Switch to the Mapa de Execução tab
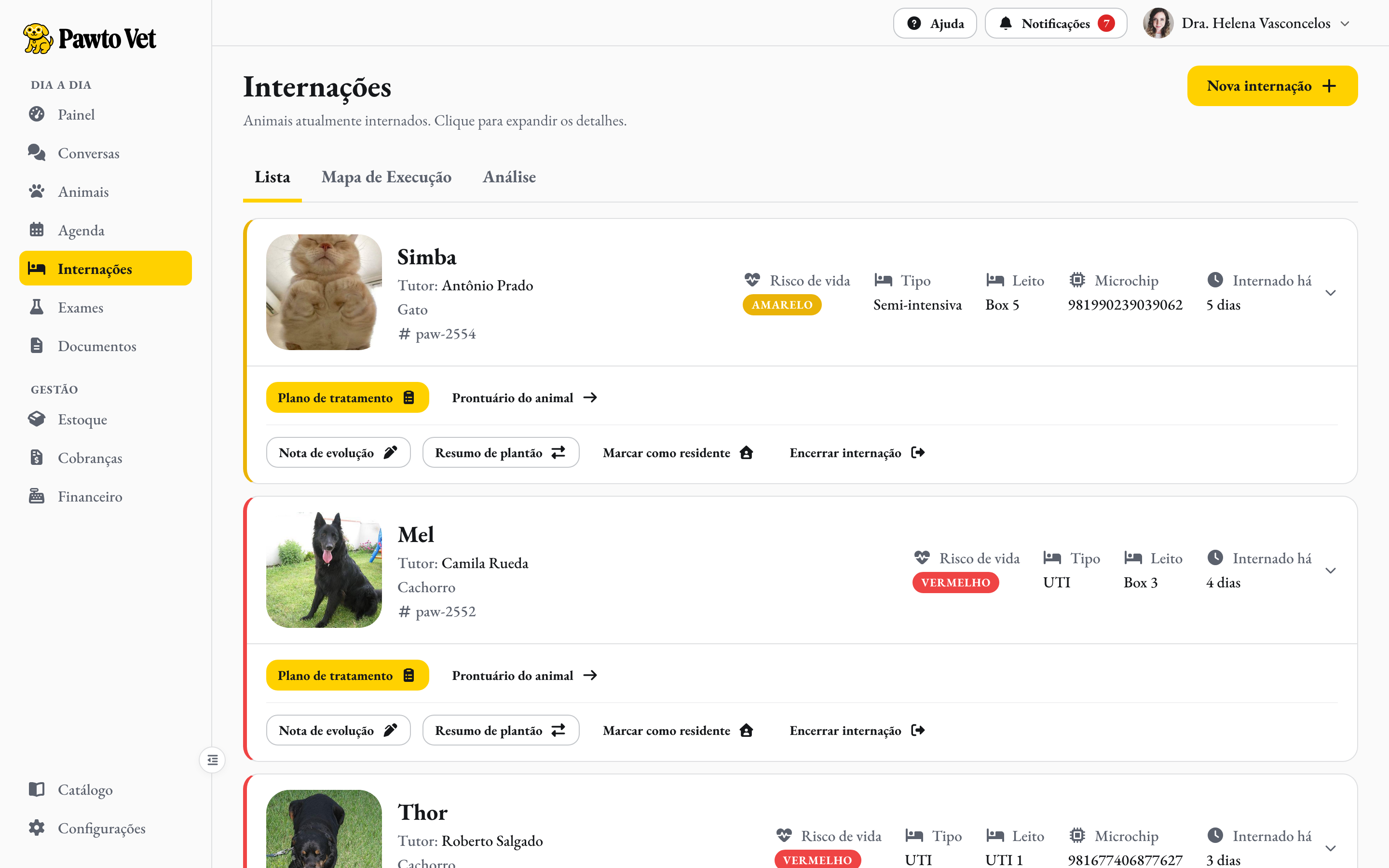The image size is (1389, 868). click(x=386, y=177)
